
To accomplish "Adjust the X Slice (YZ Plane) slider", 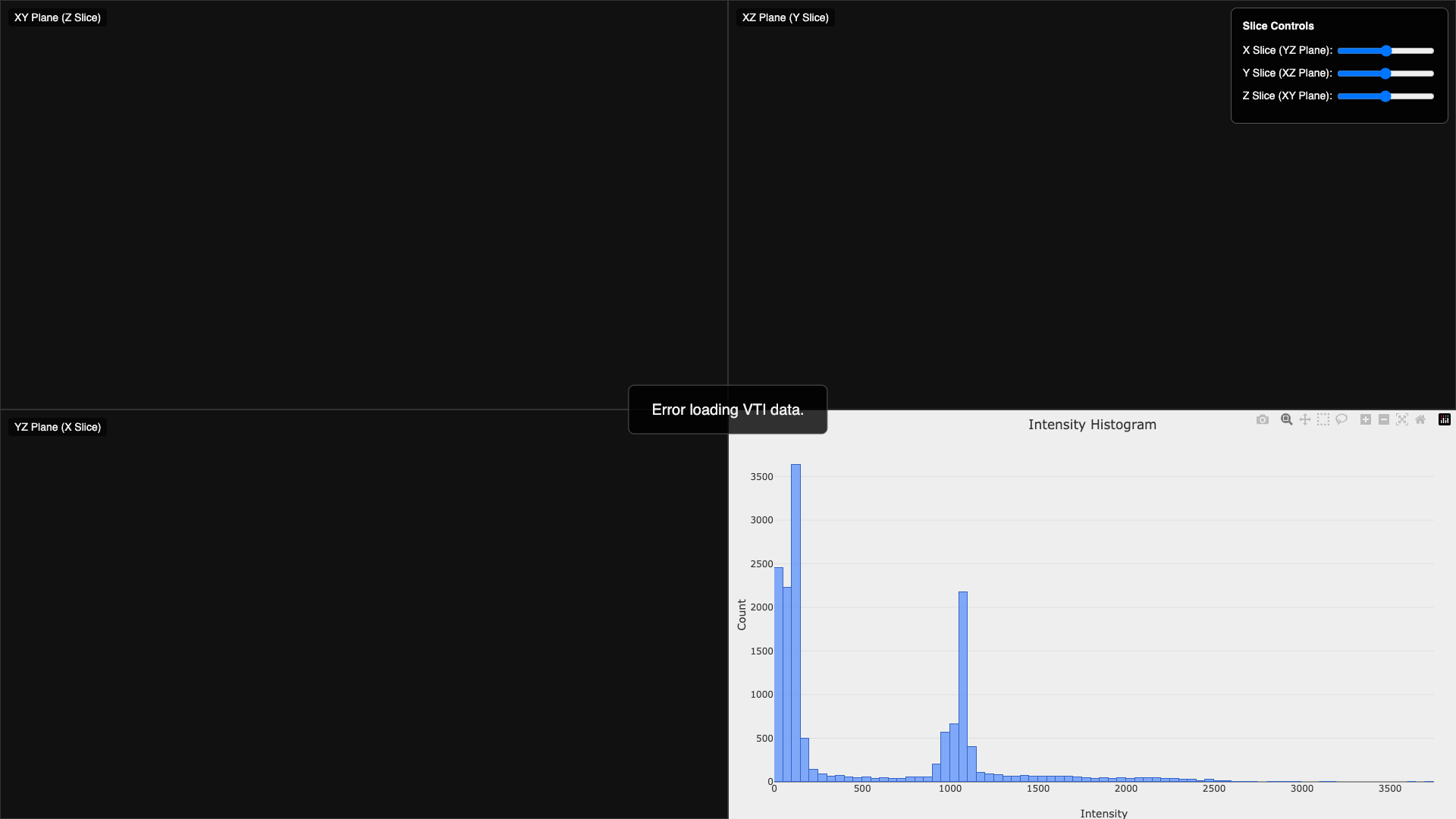I will [x=1385, y=51].
